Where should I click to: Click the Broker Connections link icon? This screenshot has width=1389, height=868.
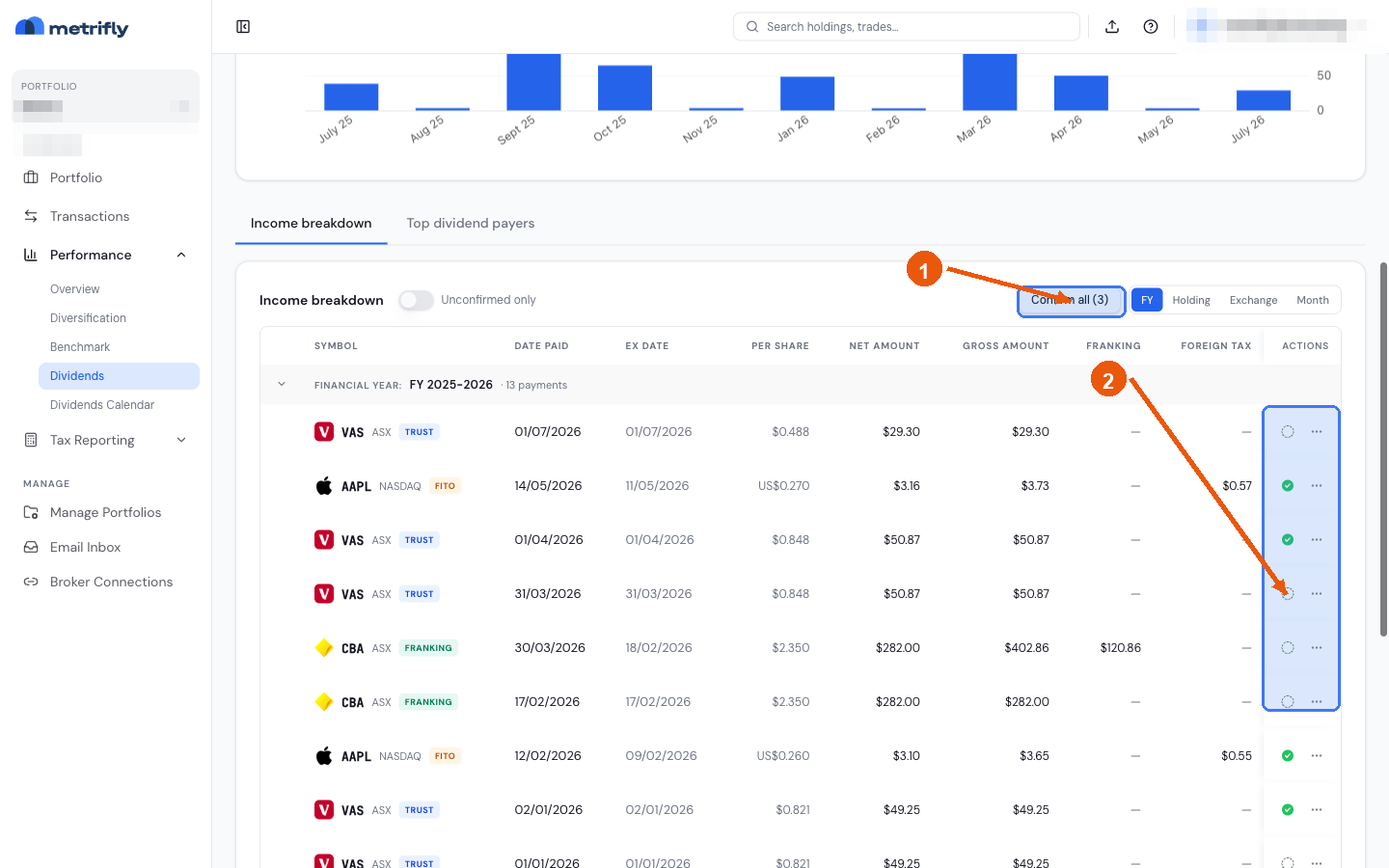coord(31,582)
